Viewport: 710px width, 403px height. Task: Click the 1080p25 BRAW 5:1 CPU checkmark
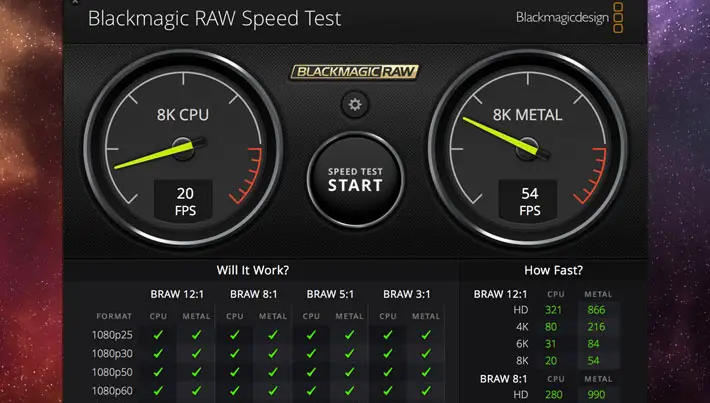(x=311, y=335)
